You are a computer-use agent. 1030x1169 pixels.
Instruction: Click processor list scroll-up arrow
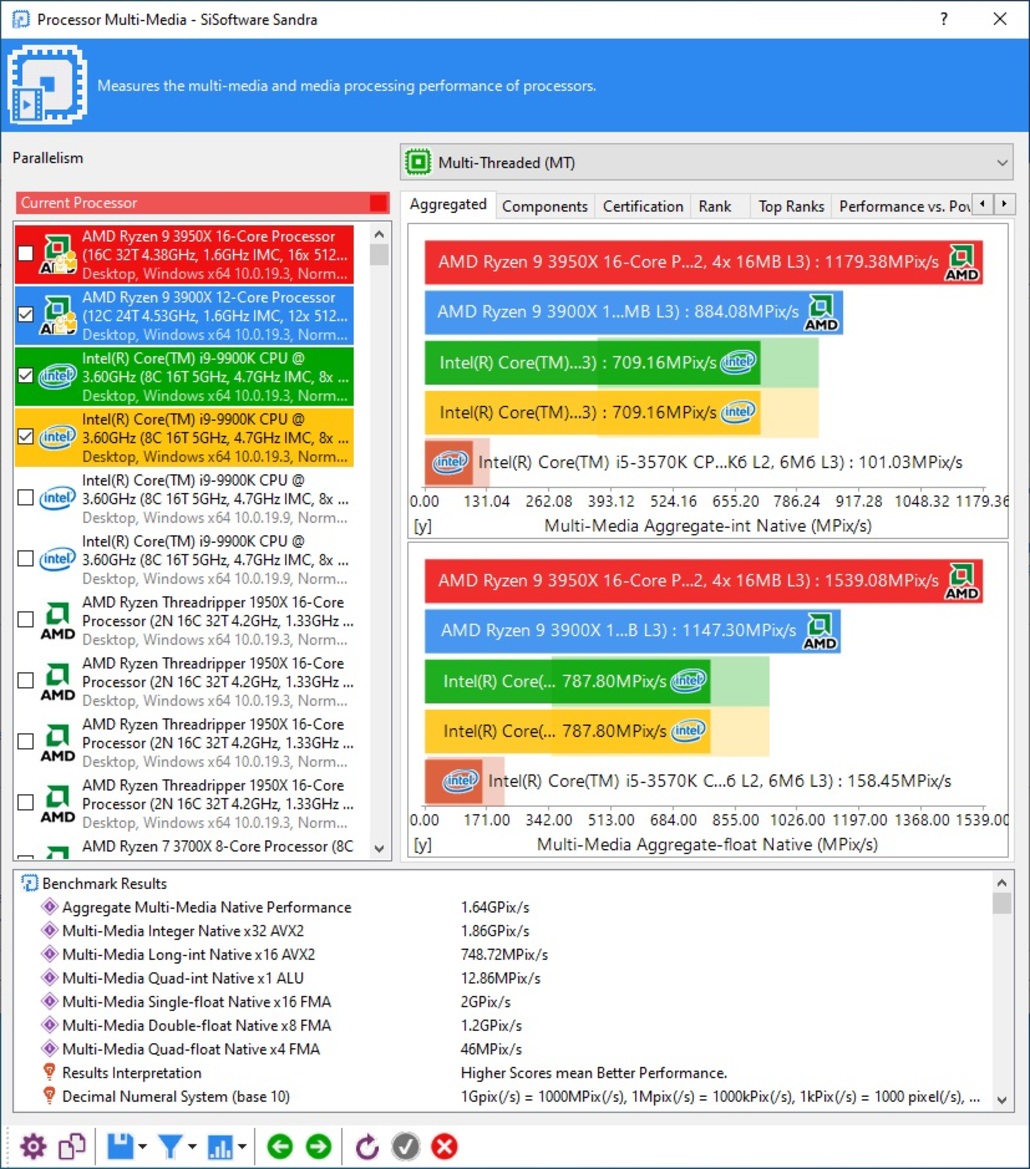(x=379, y=233)
